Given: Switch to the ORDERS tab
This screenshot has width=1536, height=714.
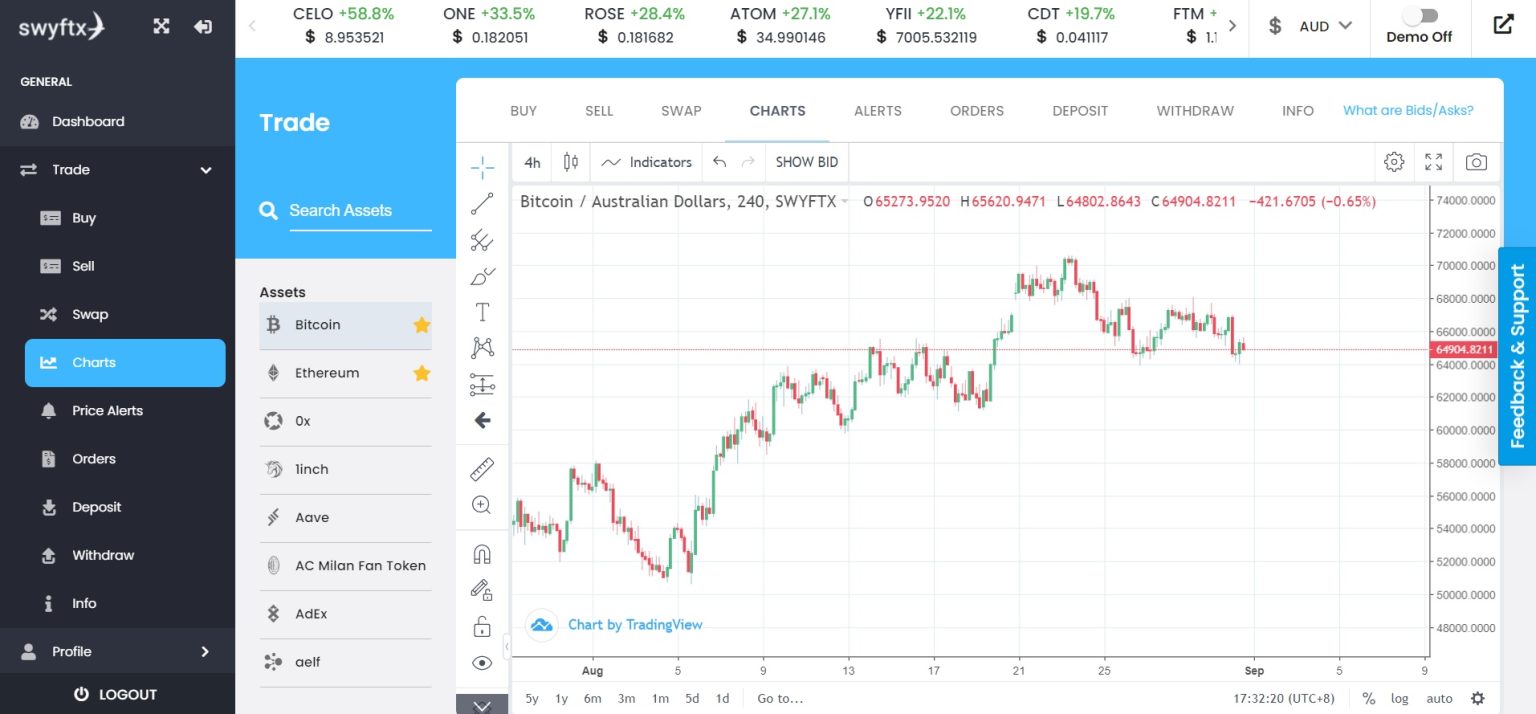Looking at the screenshot, I should pyautogui.click(x=976, y=111).
